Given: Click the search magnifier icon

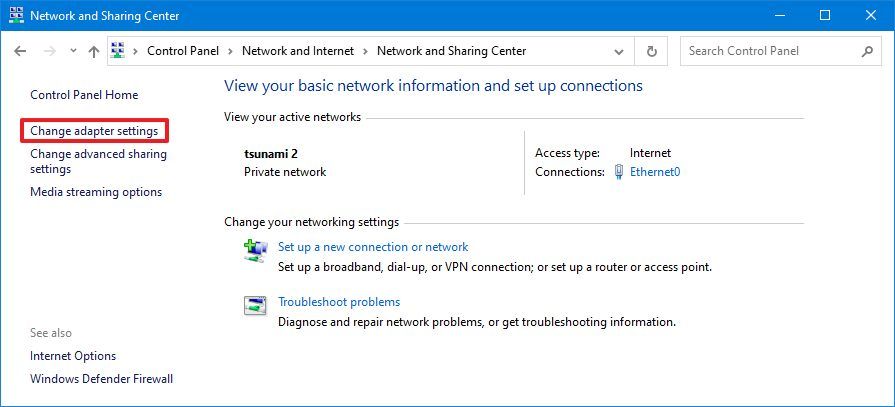Looking at the screenshot, I should (x=867, y=51).
